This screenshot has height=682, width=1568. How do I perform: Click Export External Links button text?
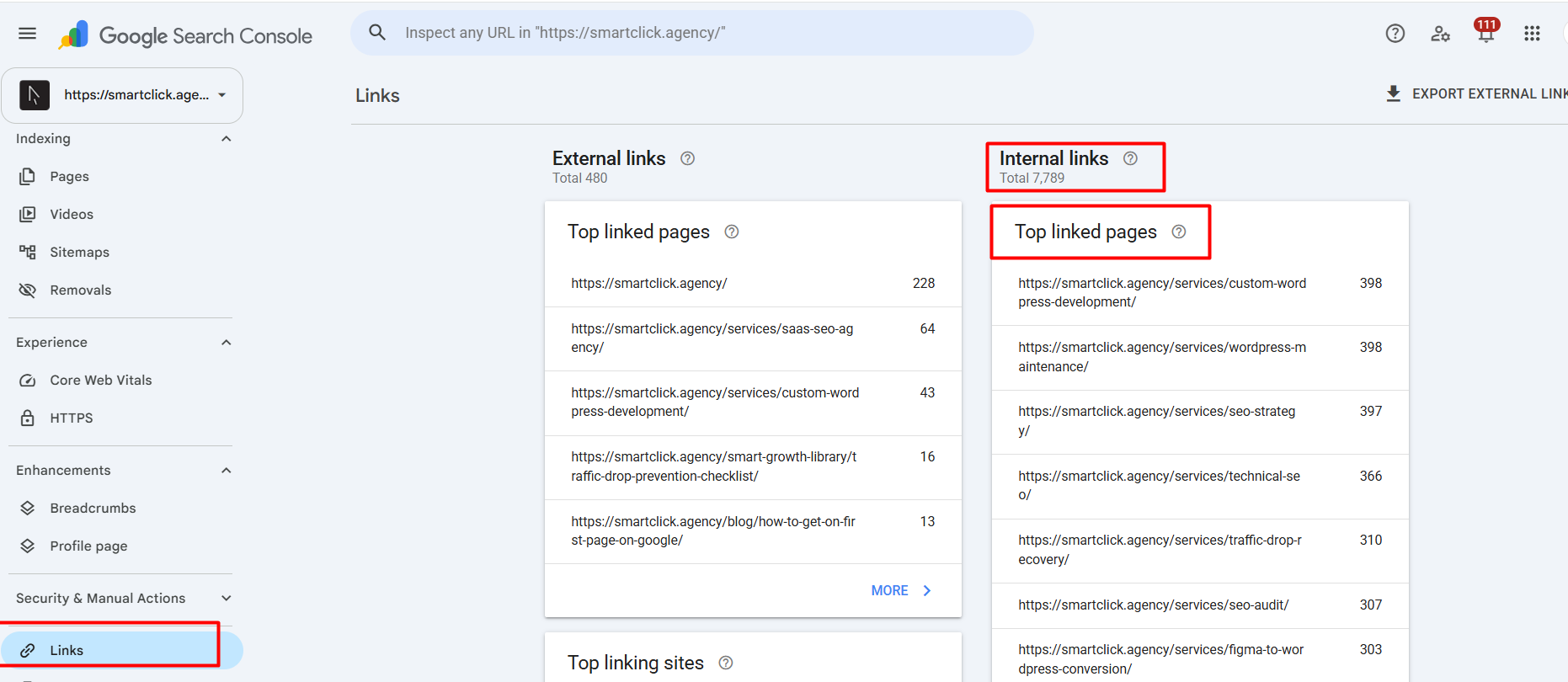click(x=1489, y=93)
